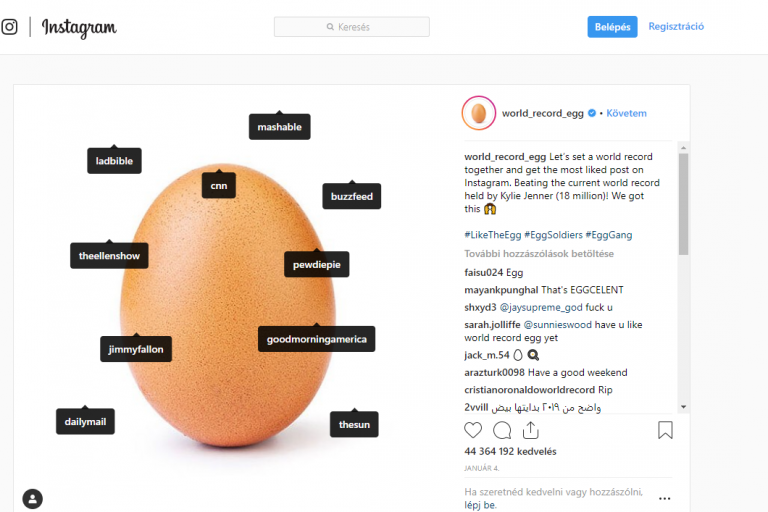Viewport: 768px width, 512px height.
Task: Click the Belépés login button
Action: 612,27
